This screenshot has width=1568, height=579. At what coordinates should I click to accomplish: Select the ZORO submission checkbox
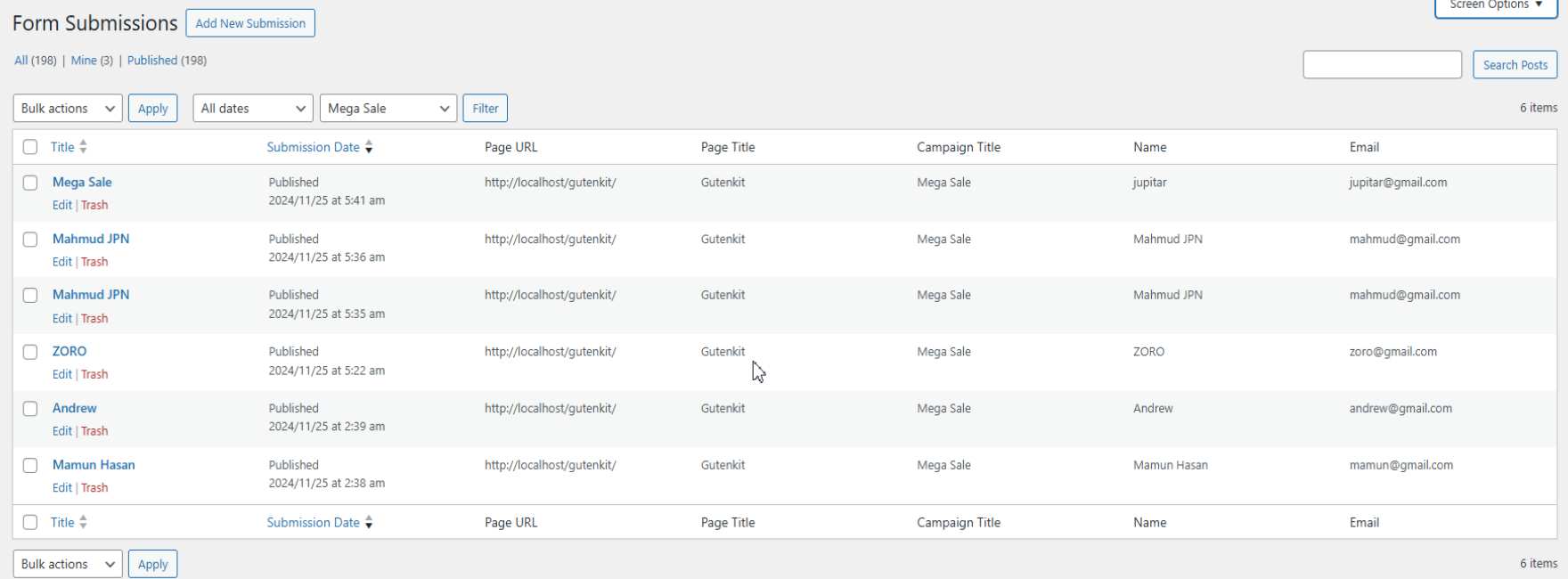point(30,352)
